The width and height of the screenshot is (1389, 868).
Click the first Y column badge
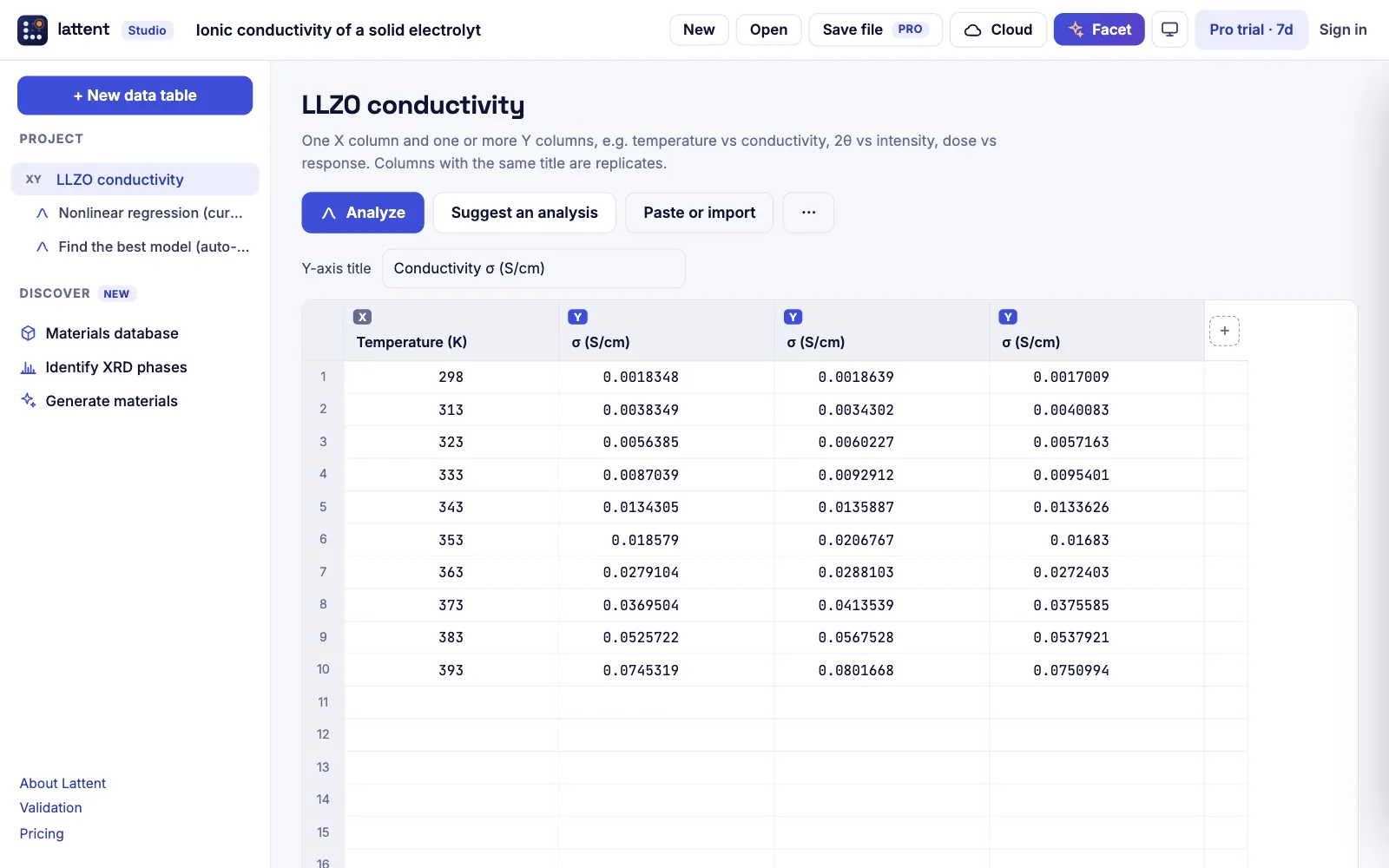(x=577, y=317)
